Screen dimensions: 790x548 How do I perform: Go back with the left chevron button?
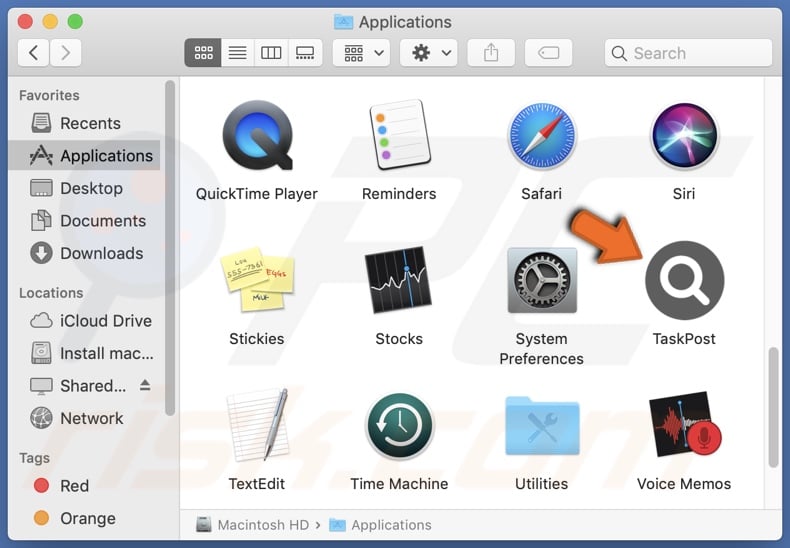pyautogui.click(x=33, y=52)
